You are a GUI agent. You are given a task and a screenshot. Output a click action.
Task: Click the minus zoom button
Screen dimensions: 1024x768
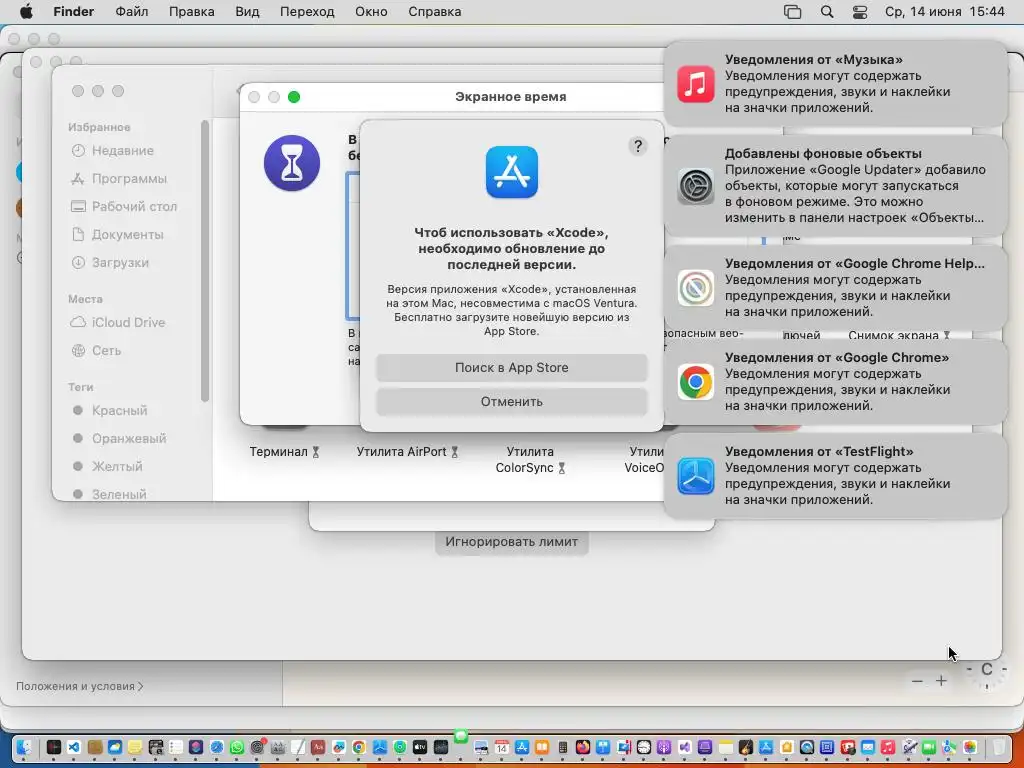[x=917, y=681]
